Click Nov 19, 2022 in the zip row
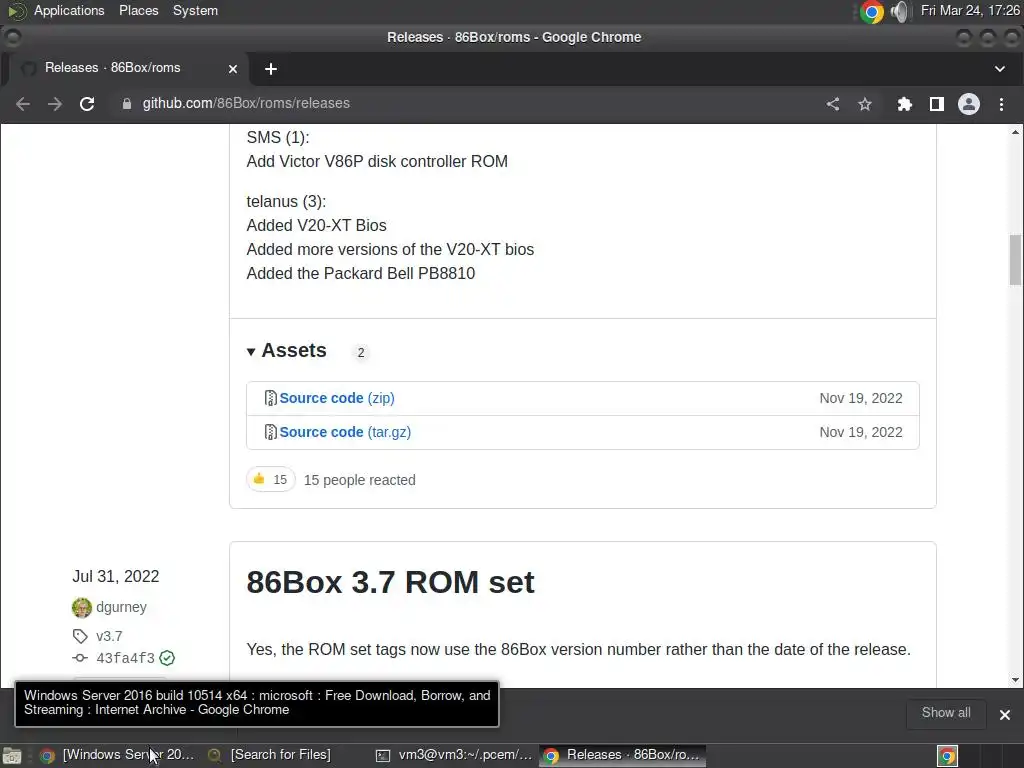 point(861,398)
